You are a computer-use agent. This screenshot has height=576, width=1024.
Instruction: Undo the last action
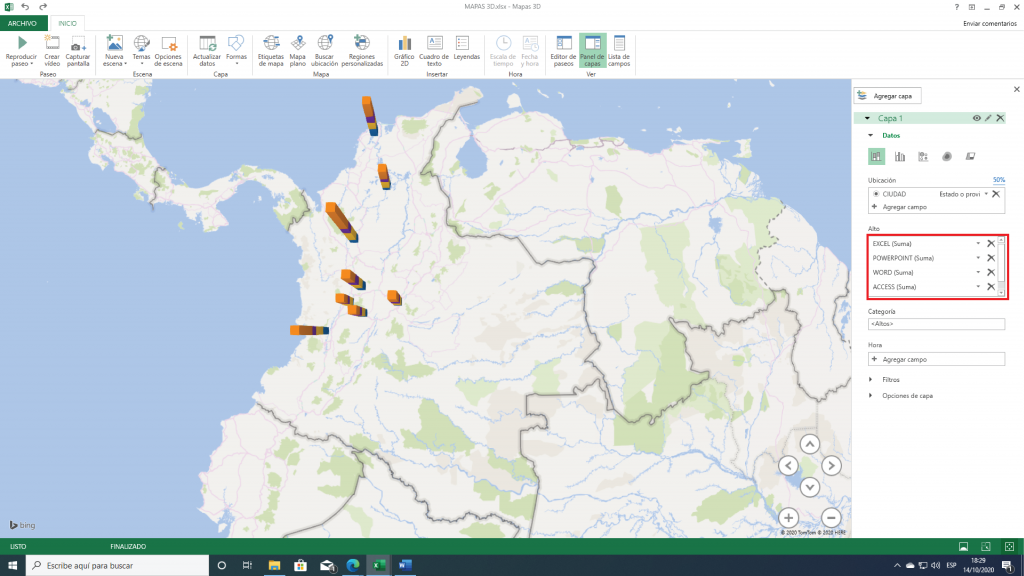[x=25, y=7]
